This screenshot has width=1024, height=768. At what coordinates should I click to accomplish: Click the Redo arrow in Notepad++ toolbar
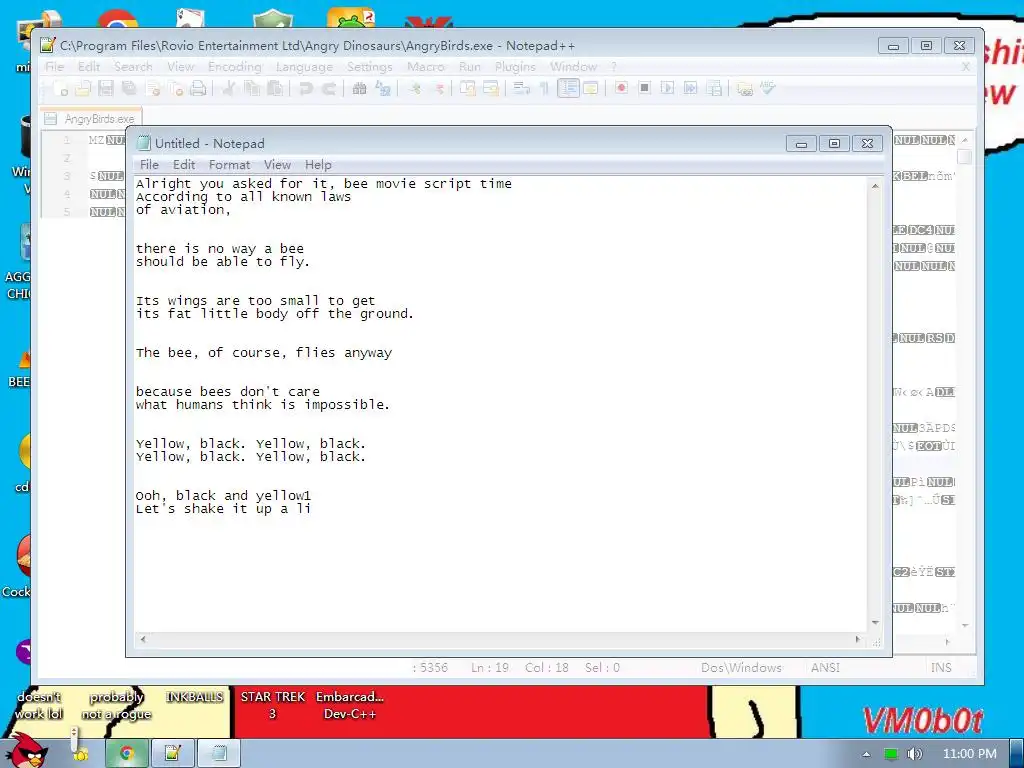328,88
